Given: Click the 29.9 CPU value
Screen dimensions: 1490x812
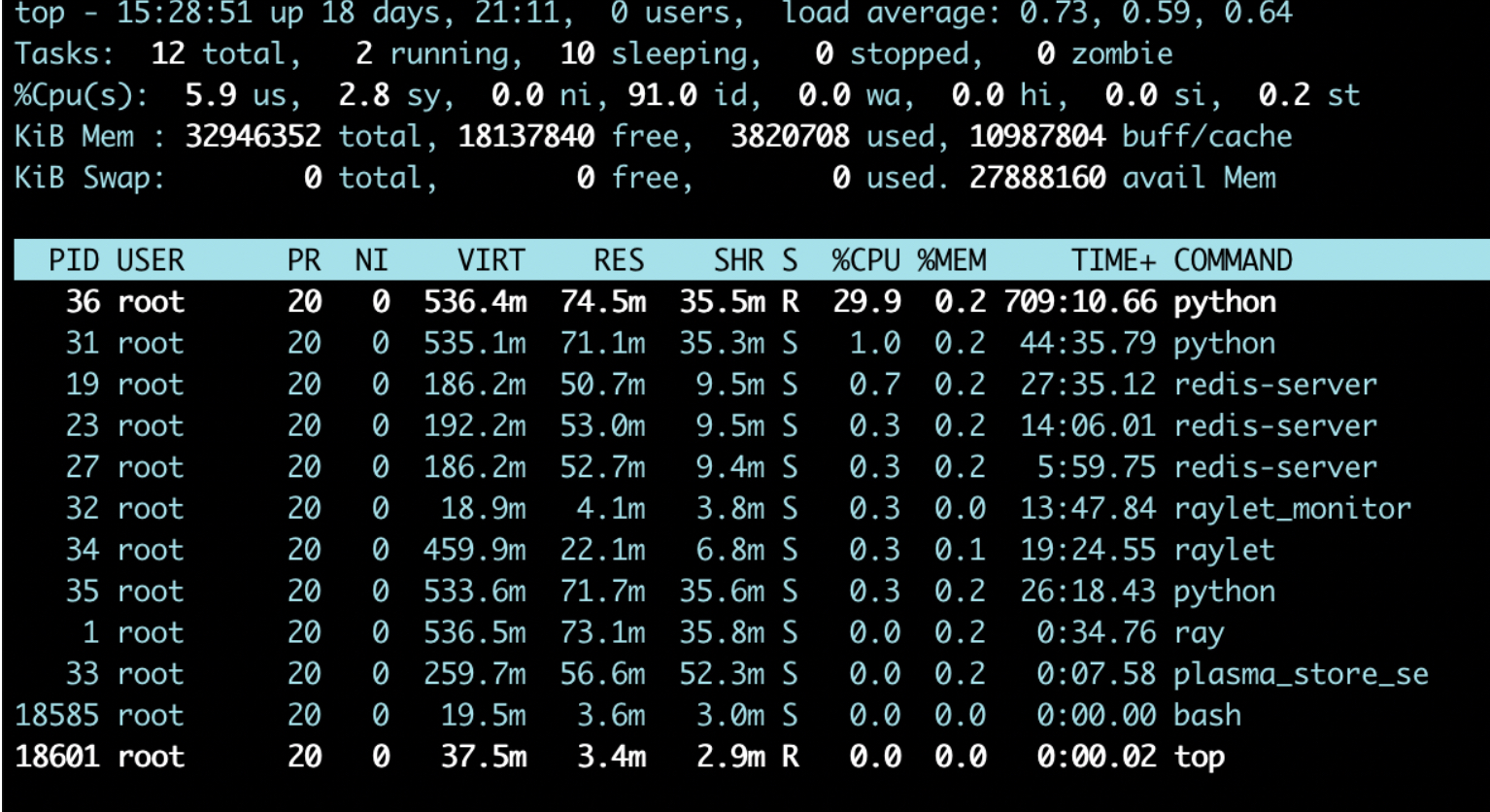Looking at the screenshot, I should (866, 302).
